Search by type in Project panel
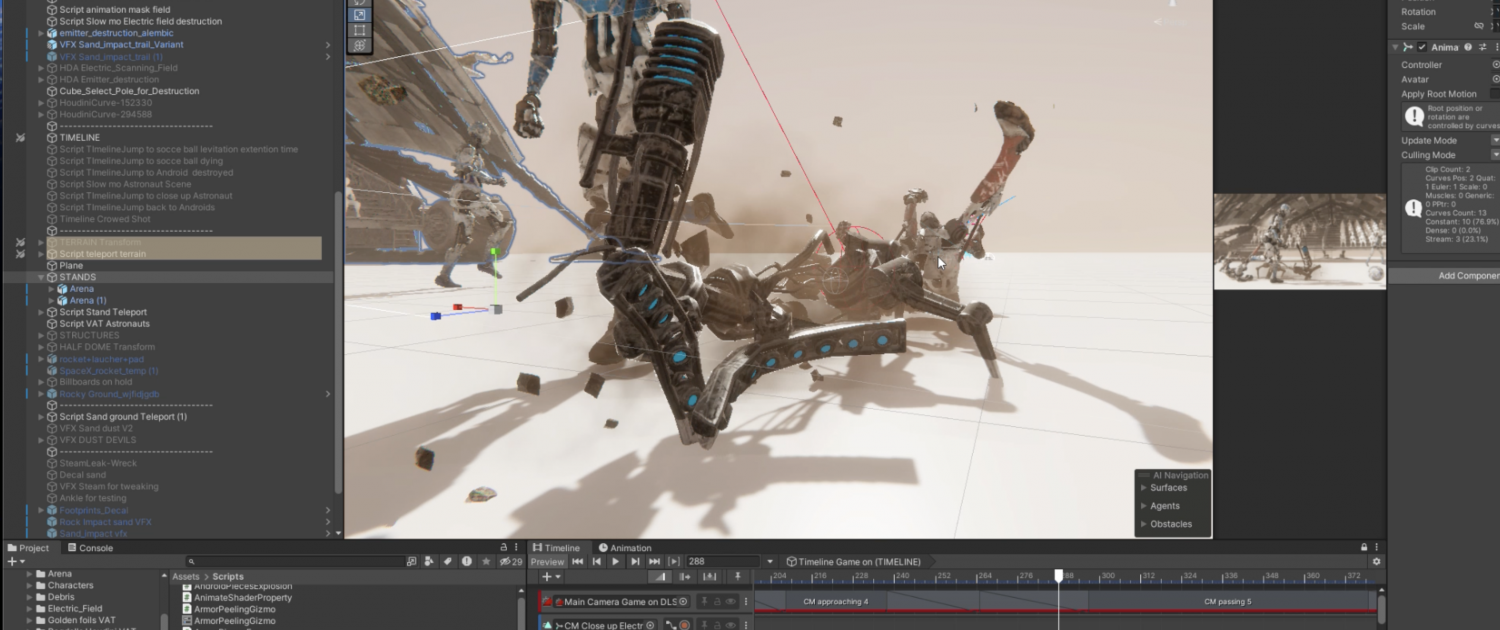The image size is (1500, 630). [430, 562]
